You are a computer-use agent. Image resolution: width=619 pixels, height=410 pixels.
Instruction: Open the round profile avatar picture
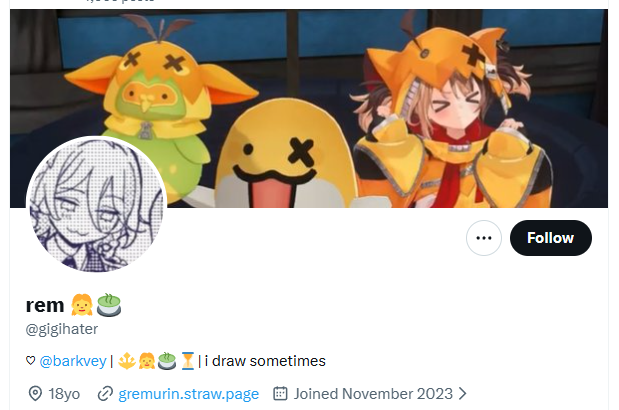[x=96, y=205]
